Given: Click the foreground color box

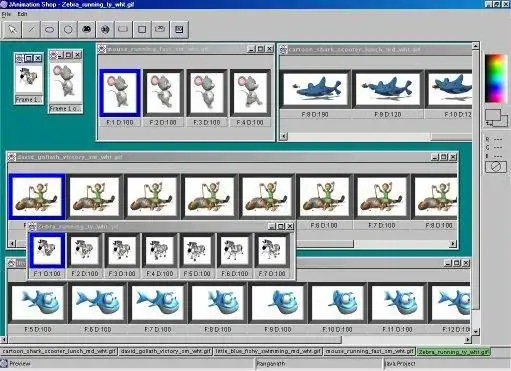Looking at the screenshot, I should 493,115.
